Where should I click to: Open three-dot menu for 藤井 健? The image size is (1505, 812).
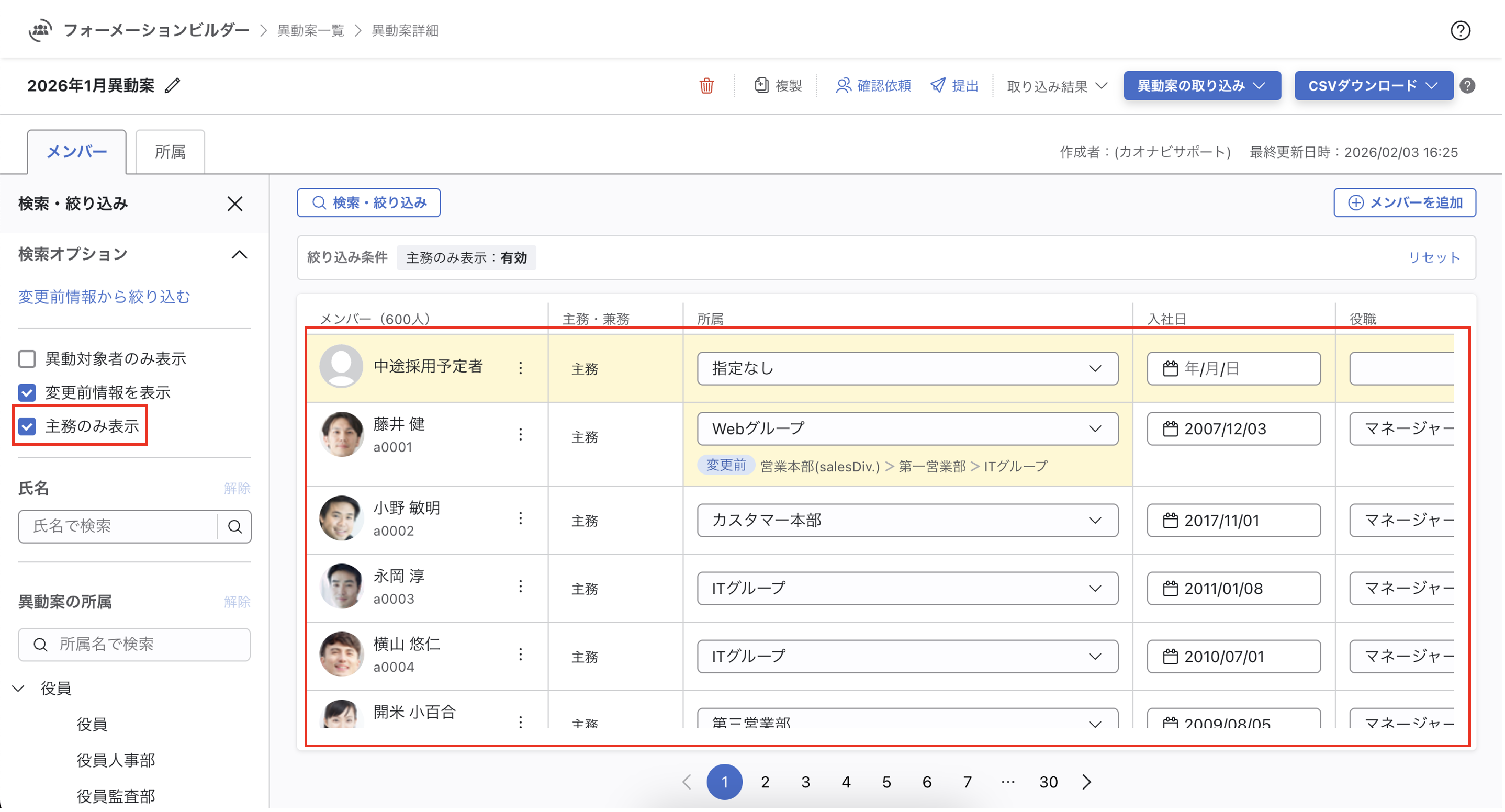[x=520, y=435]
